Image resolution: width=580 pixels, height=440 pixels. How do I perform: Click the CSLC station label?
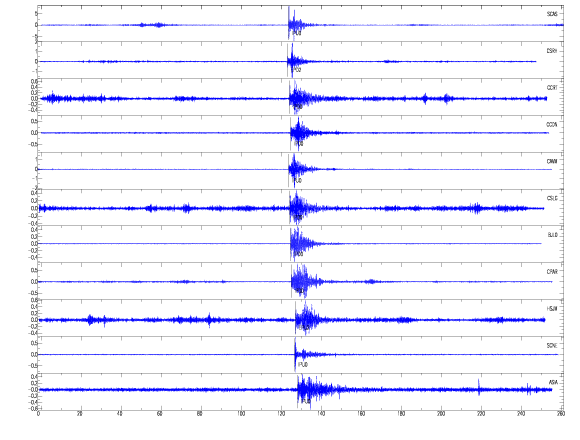[552, 199]
